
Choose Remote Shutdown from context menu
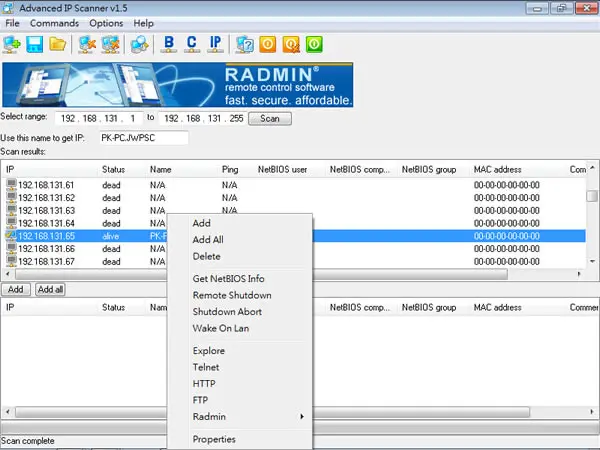(x=232, y=295)
